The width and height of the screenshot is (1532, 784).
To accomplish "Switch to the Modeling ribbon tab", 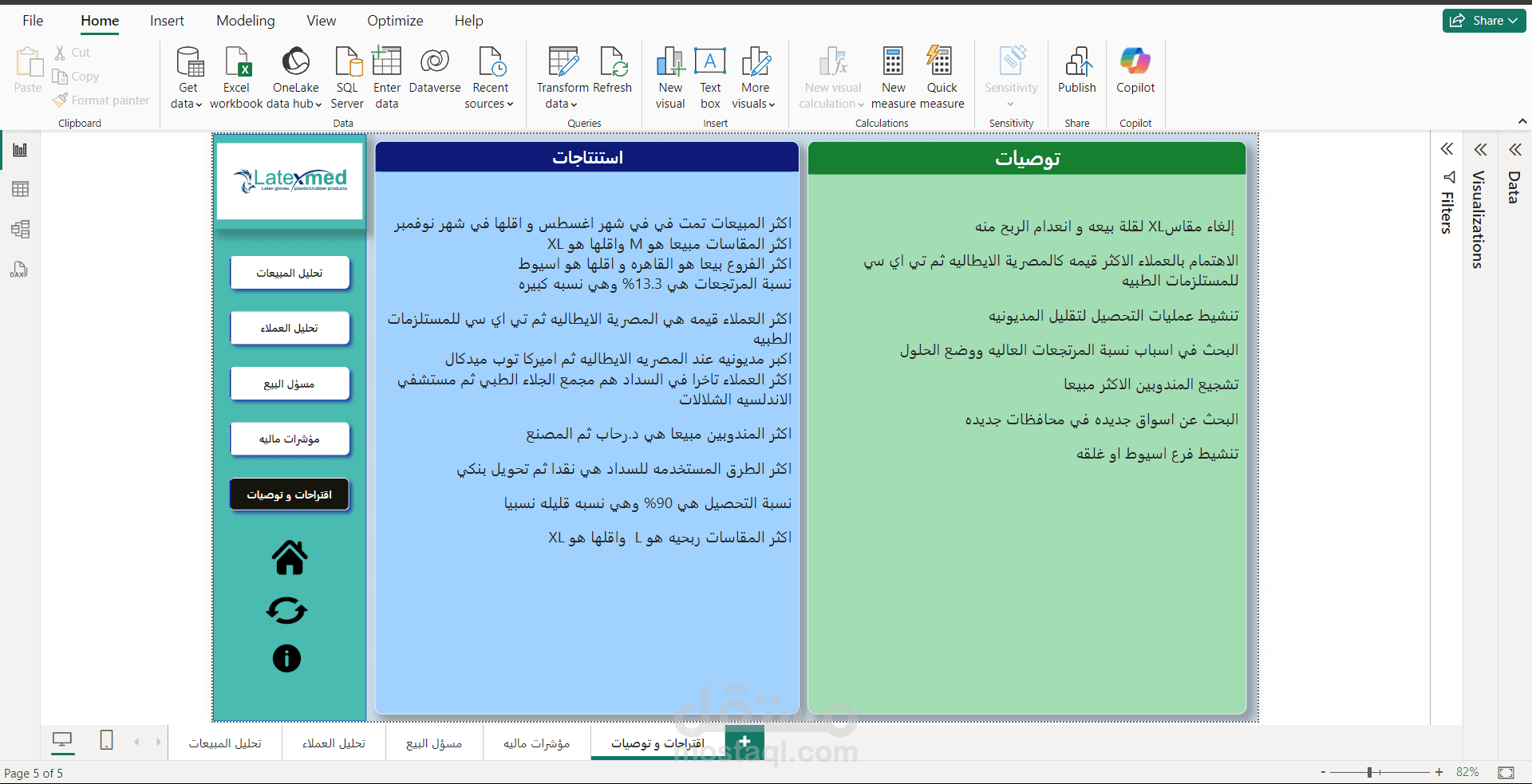I will [x=246, y=21].
